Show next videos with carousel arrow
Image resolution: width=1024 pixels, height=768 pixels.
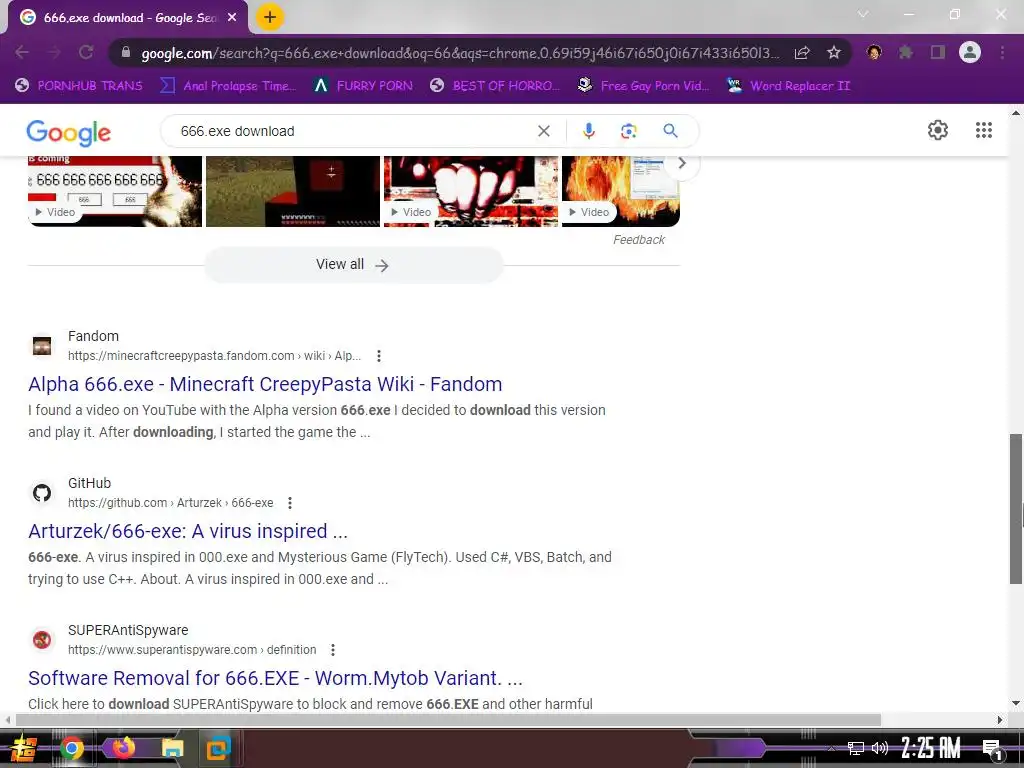682,163
